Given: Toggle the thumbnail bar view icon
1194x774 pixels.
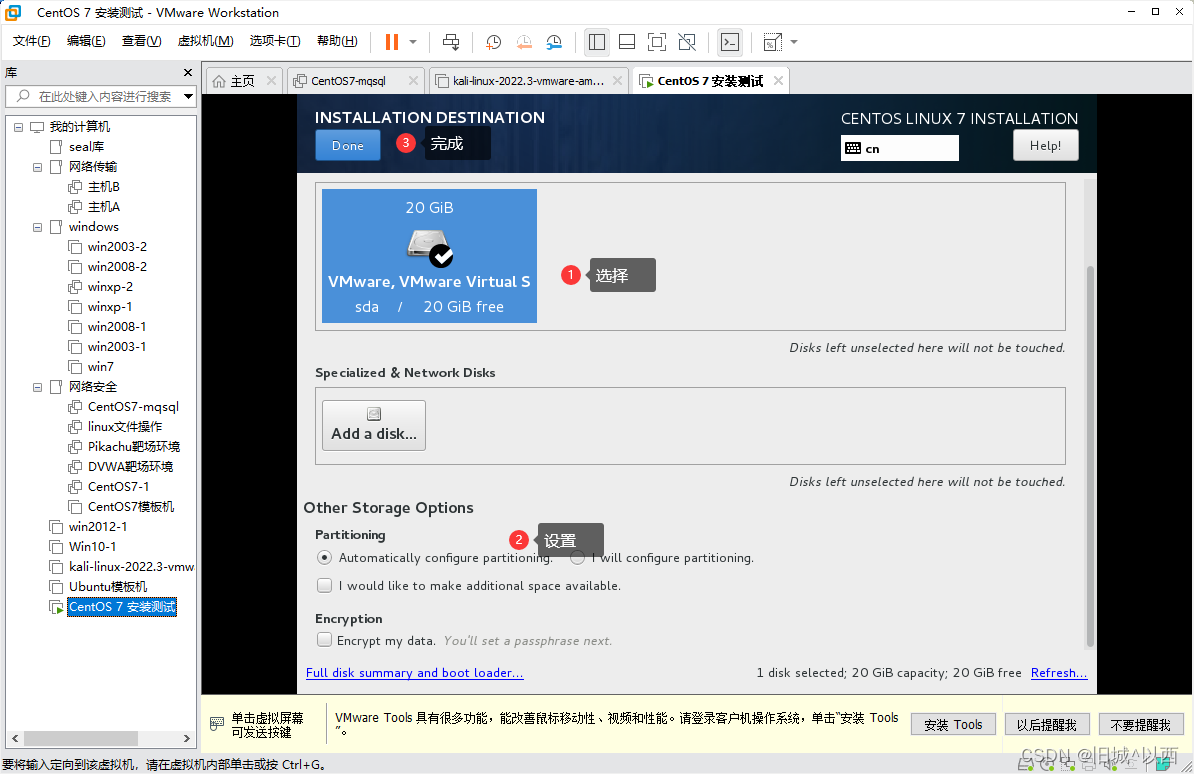Looking at the screenshot, I should pos(627,42).
